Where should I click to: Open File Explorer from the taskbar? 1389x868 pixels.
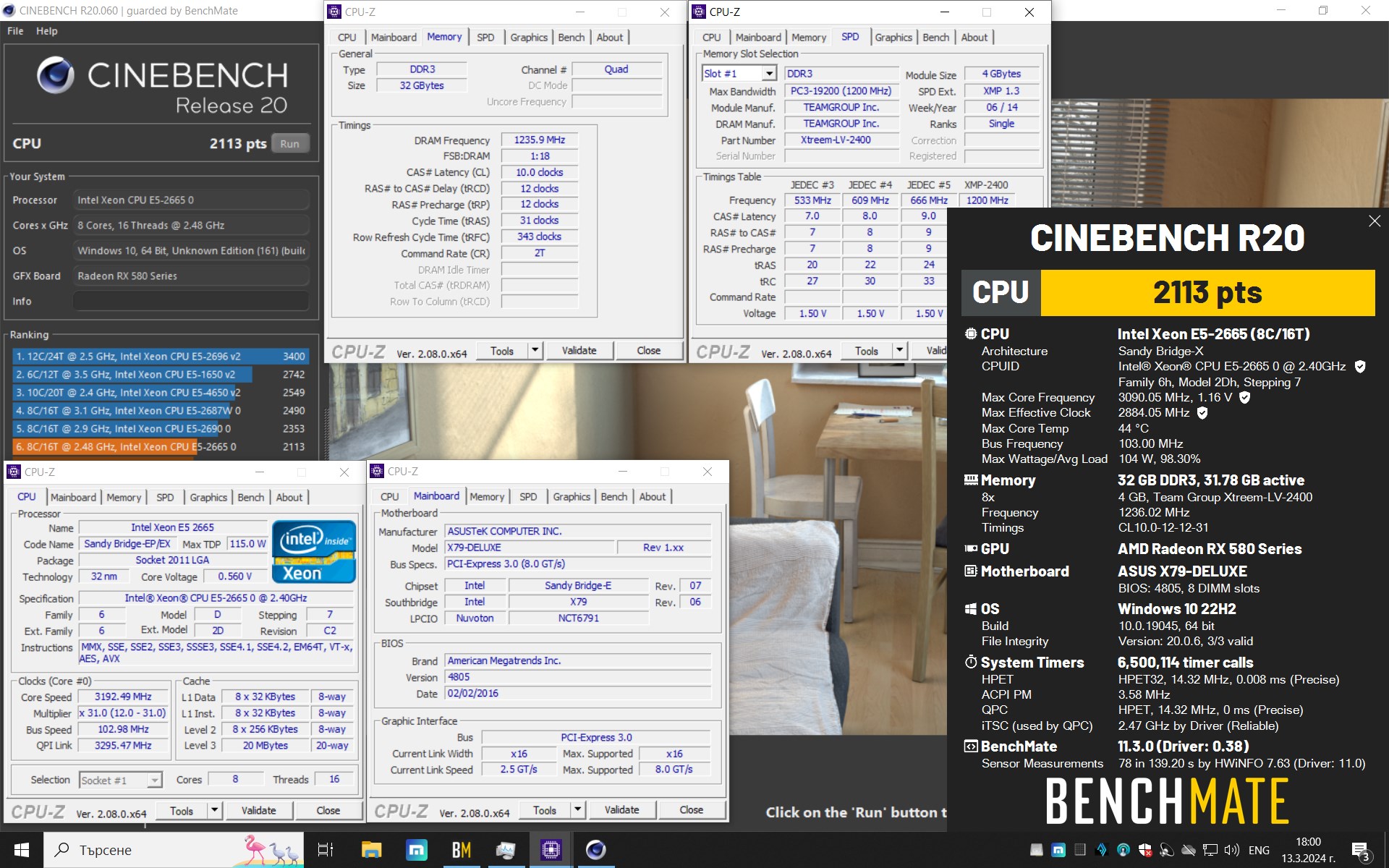click(371, 850)
